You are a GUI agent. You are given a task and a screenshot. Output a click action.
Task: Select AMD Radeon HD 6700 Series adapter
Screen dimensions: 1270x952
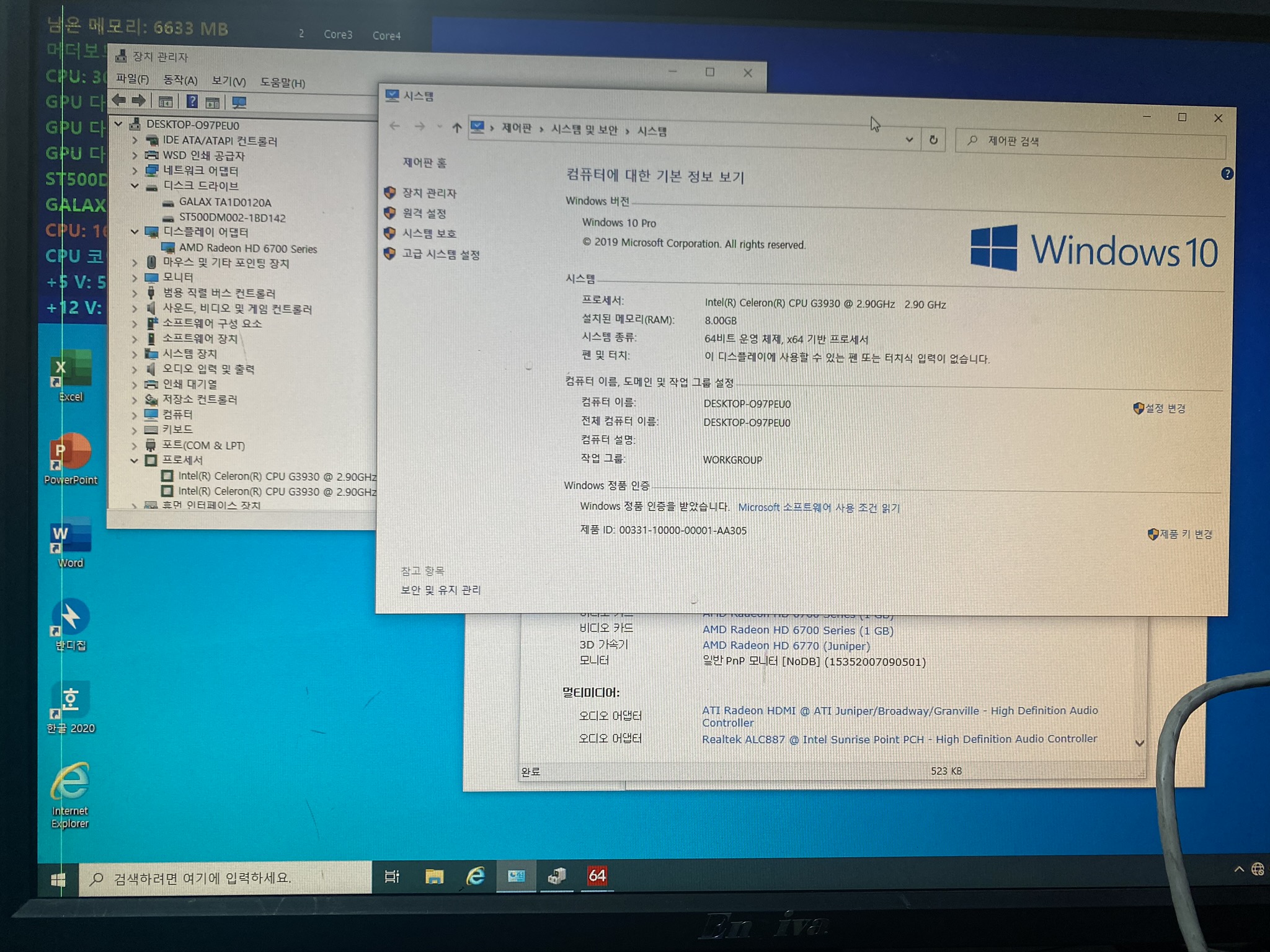pyautogui.click(x=247, y=249)
